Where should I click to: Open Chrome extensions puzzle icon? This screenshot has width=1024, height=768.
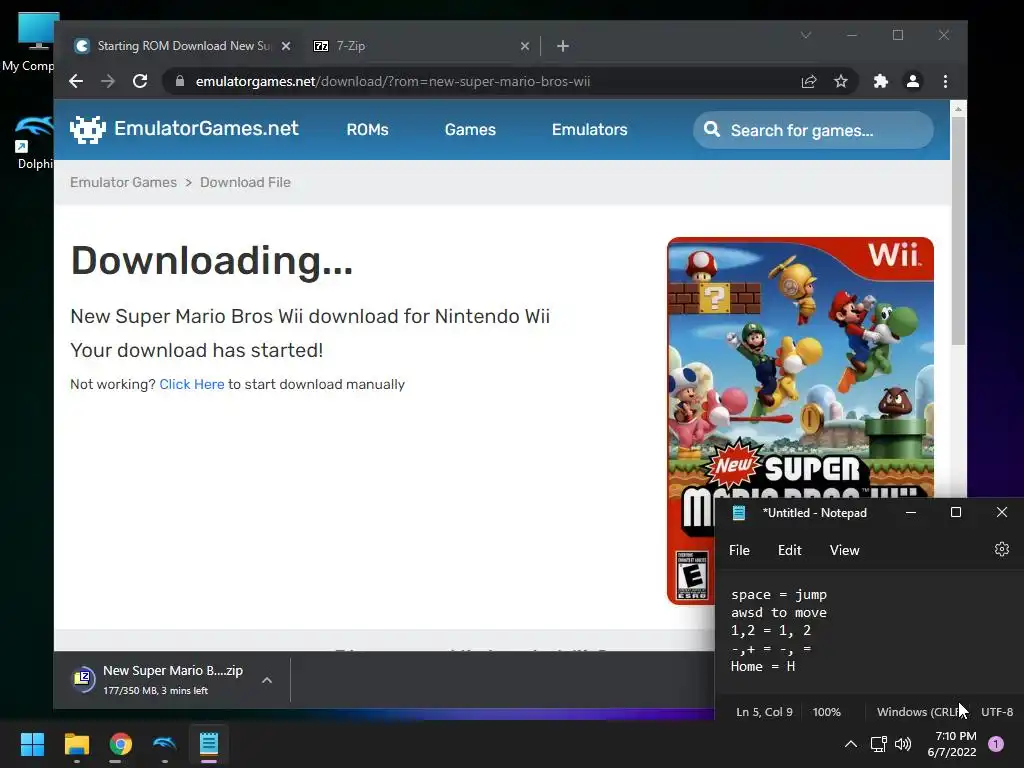point(880,81)
